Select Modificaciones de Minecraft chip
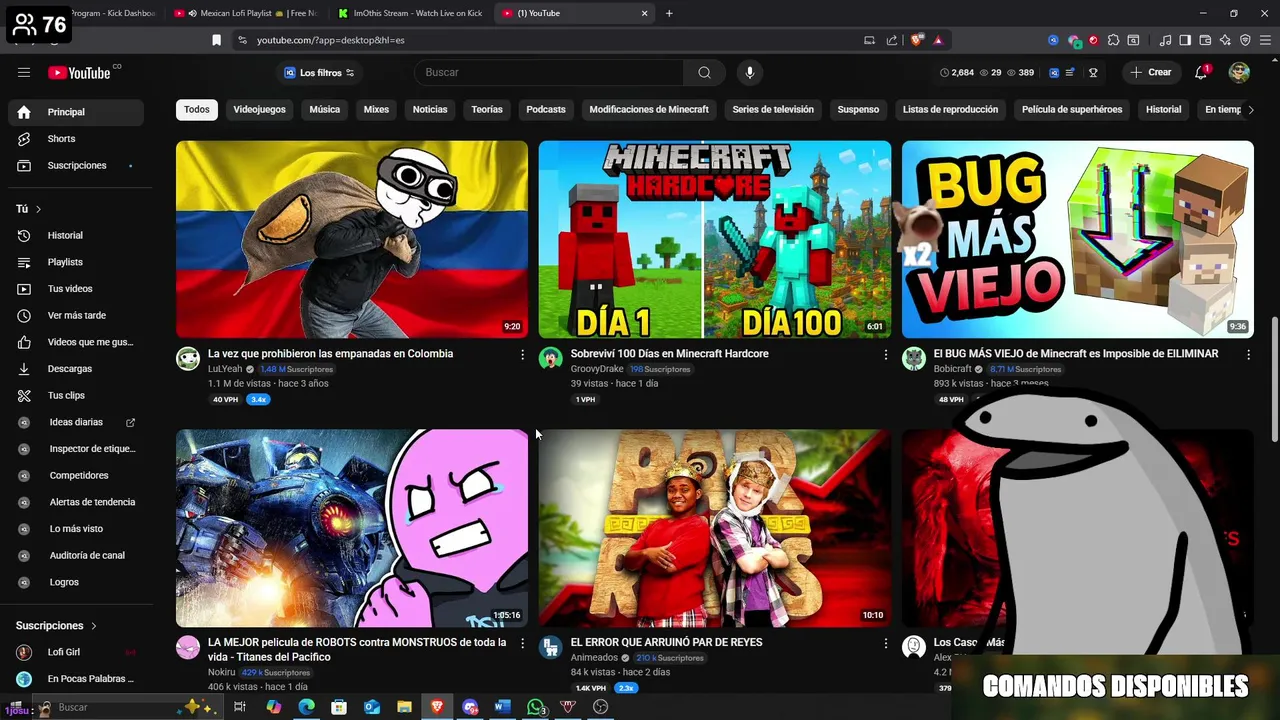This screenshot has height=720, width=1280. tap(649, 109)
